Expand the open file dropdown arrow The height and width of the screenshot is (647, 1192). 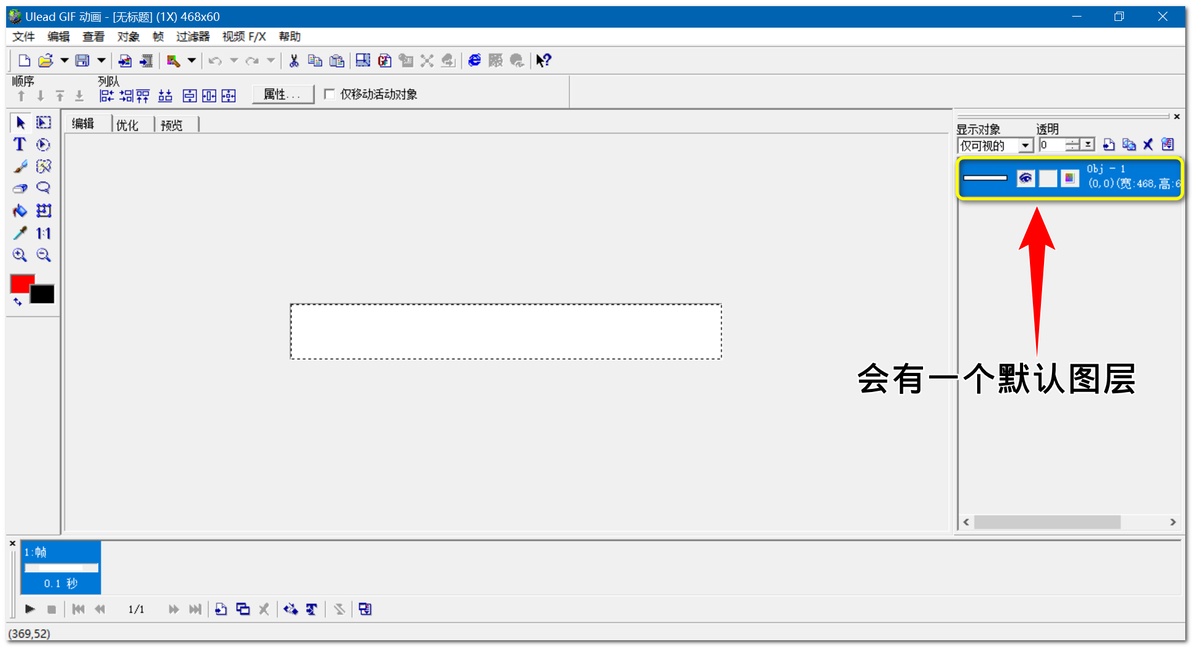click(x=65, y=61)
